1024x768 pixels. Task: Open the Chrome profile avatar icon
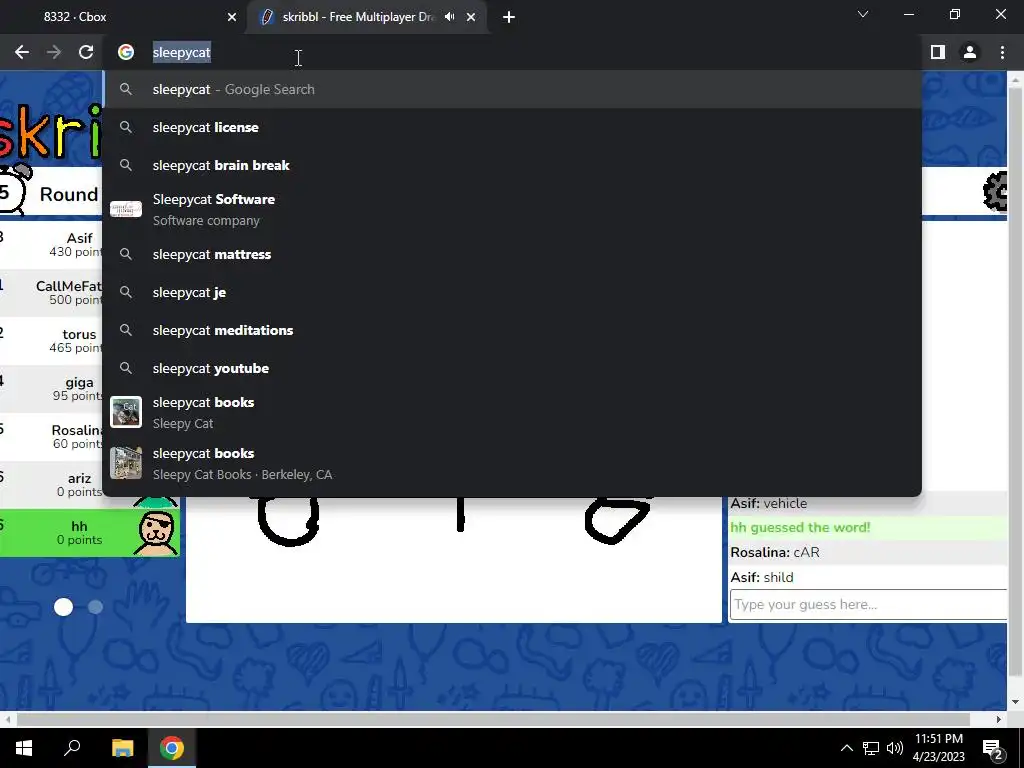click(x=970, y=52)
